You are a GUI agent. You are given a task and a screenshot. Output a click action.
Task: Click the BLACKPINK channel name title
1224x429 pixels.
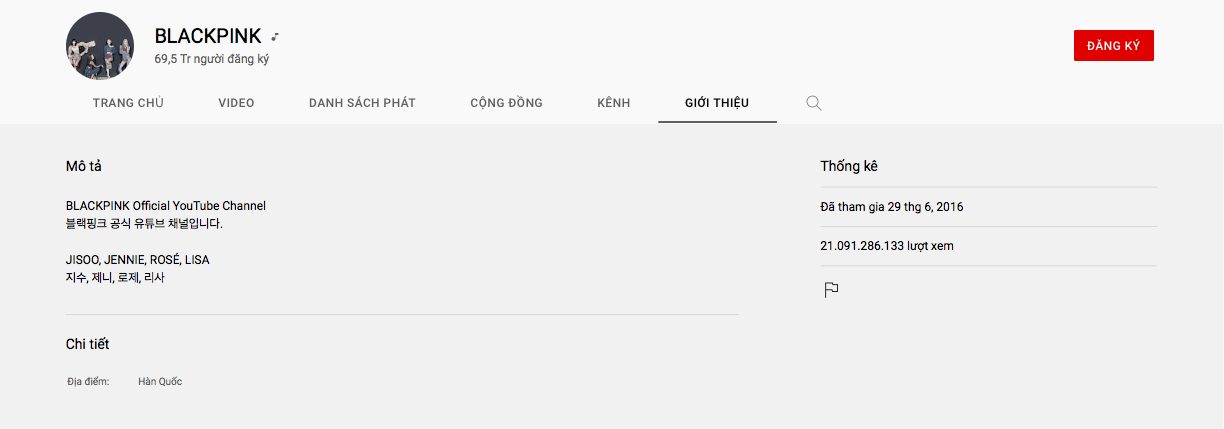click(208, 36)
